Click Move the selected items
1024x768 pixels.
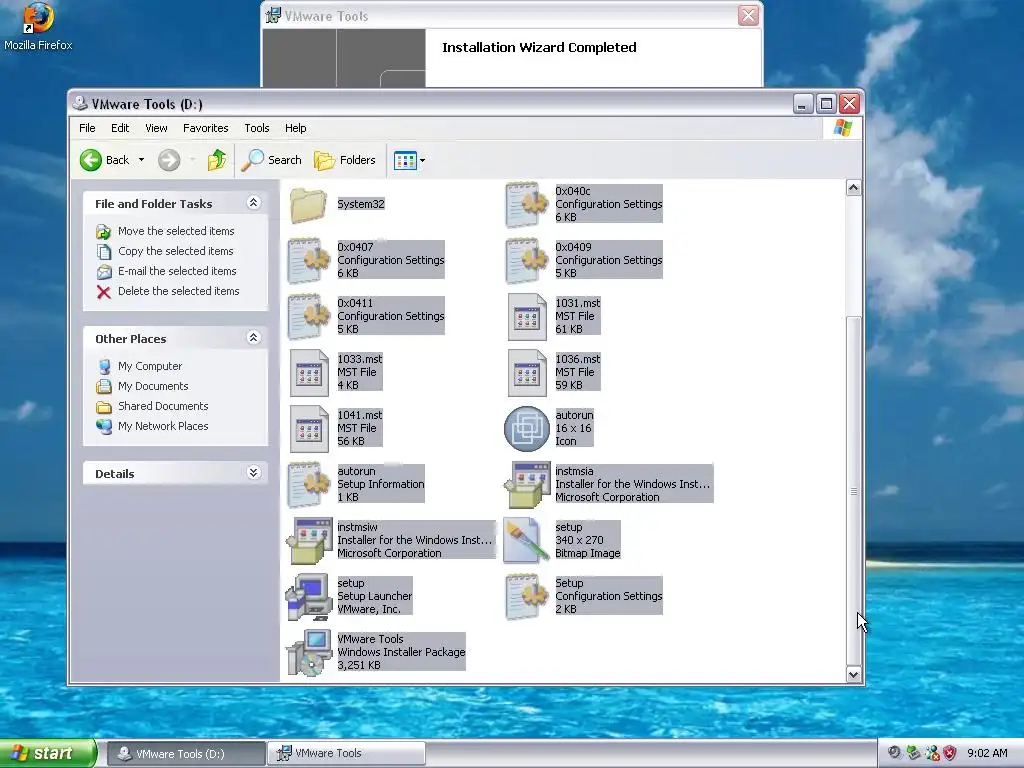(x=176, y=231)
